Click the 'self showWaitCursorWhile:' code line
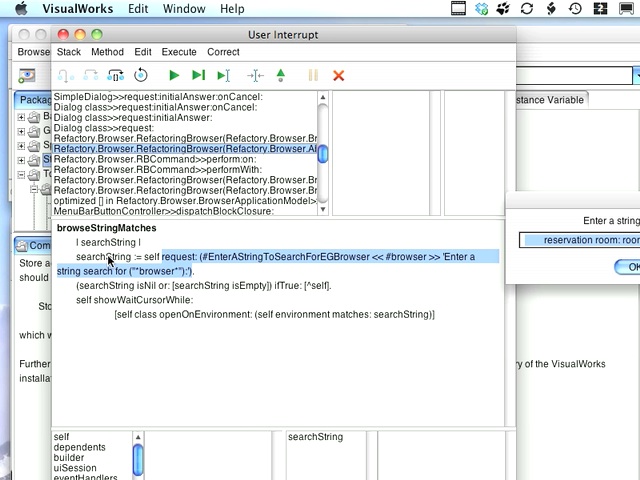640x480 pixels. pos(134,300)
